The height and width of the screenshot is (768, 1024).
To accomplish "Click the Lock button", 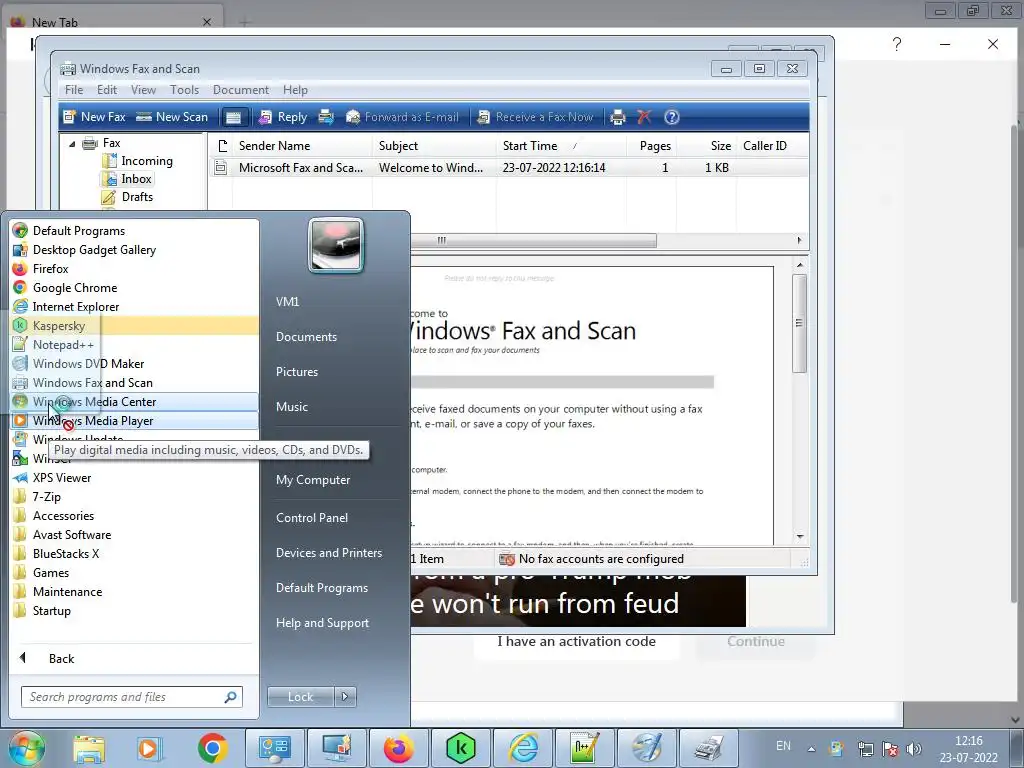I will click(300, 697).
